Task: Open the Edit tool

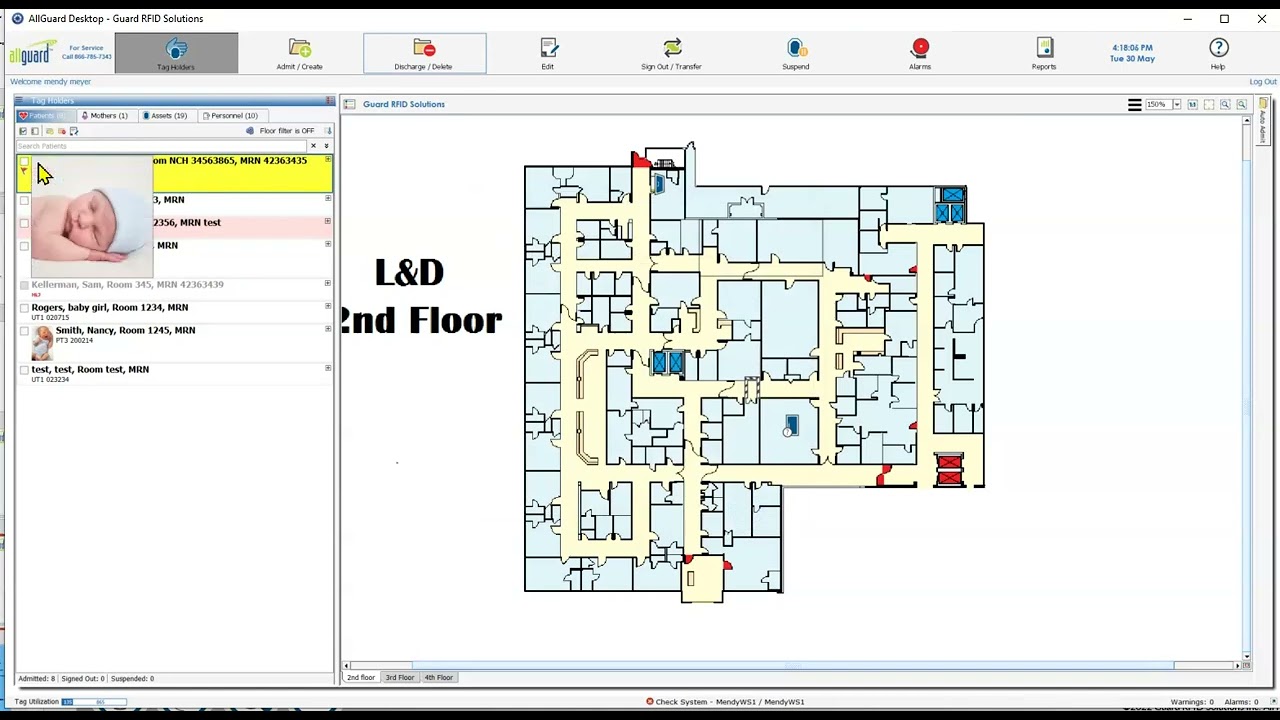Action: pos(548,53)
